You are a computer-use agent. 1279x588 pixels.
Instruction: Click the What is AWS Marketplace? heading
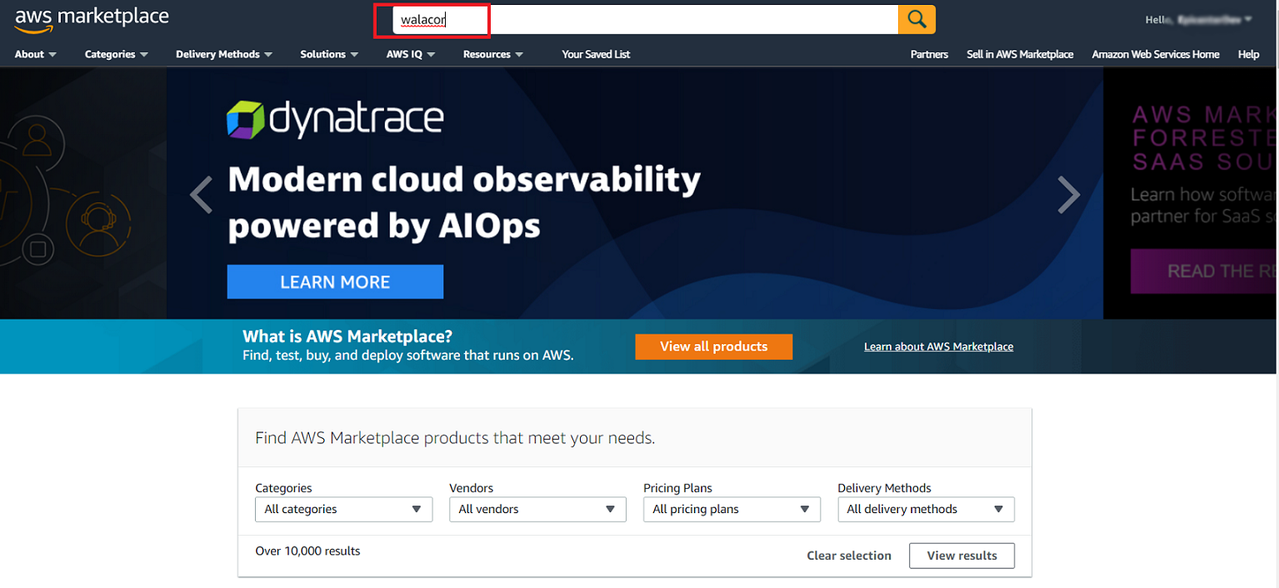coord(347,336)
